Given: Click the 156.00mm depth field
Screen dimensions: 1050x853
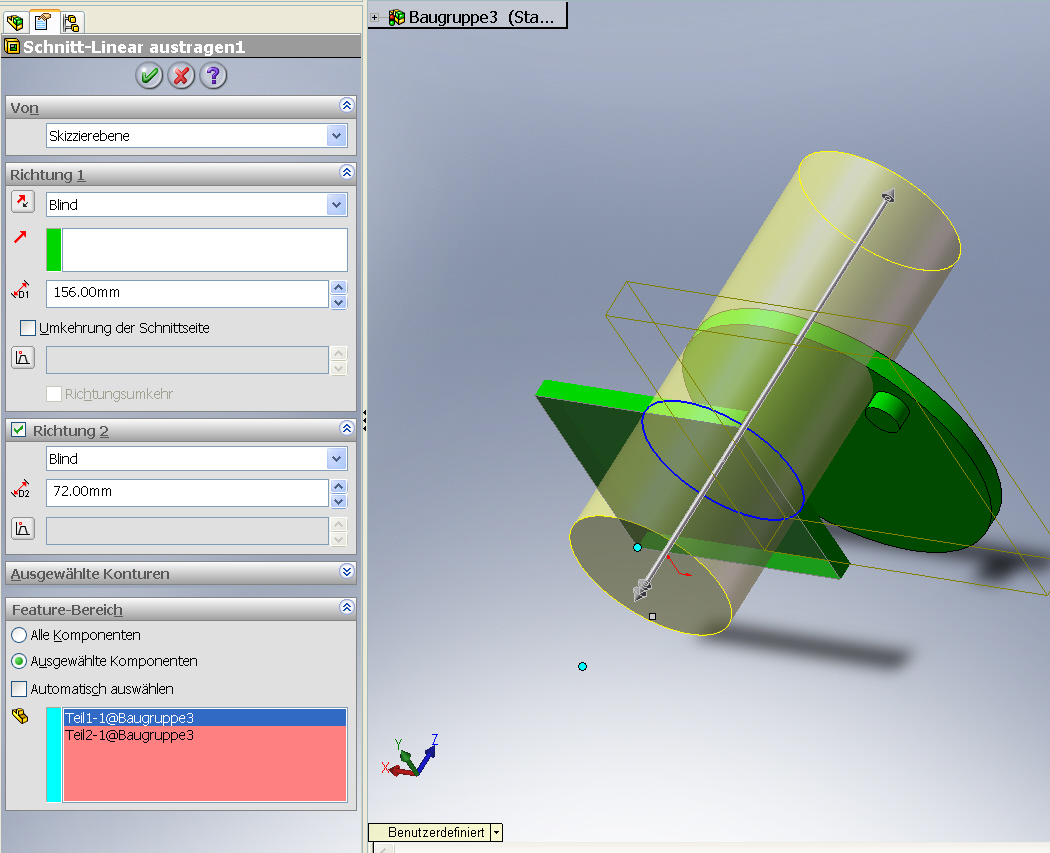Looking at the screenshot, I should coord(188,293).
